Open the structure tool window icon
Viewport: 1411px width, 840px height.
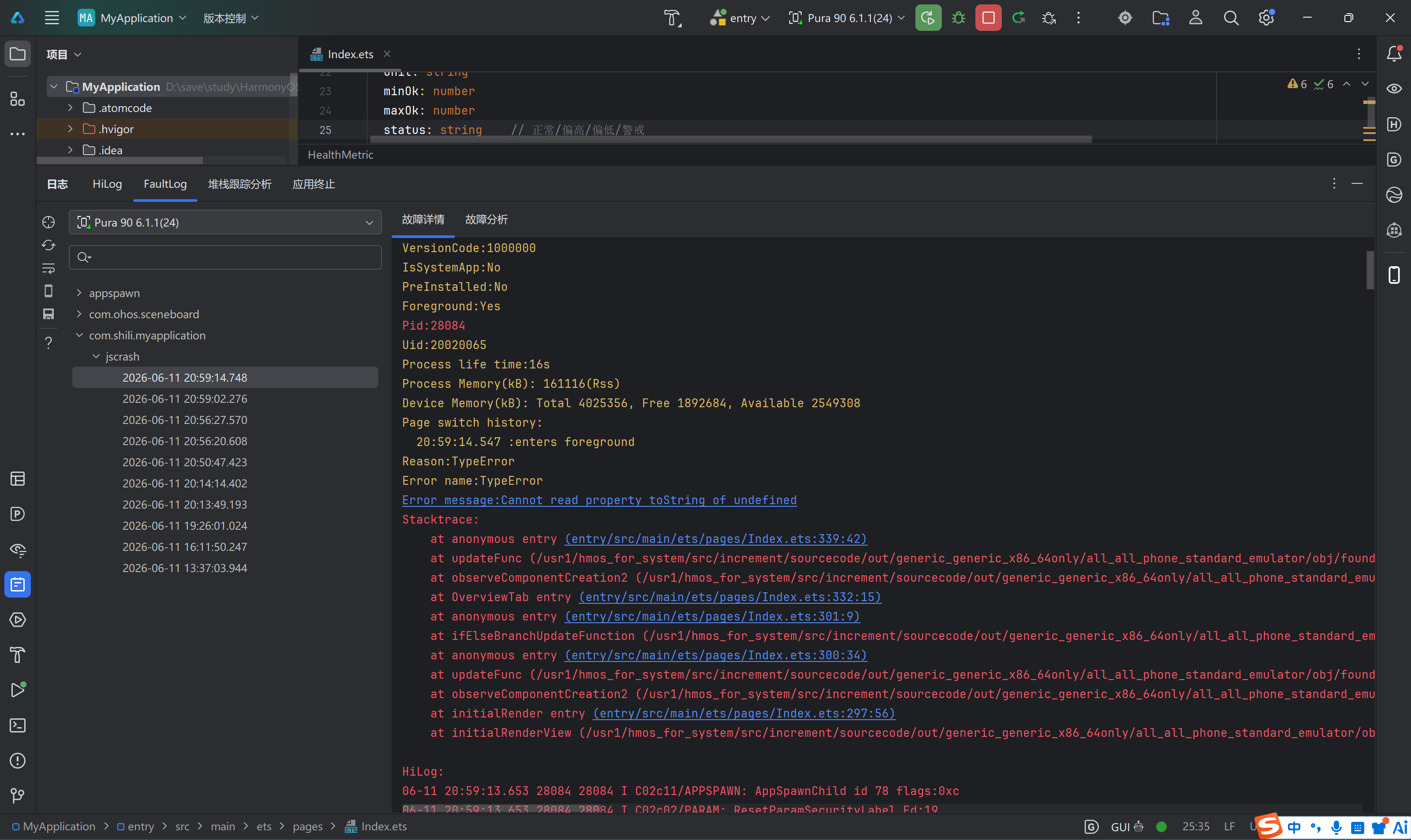pos(18,98)
